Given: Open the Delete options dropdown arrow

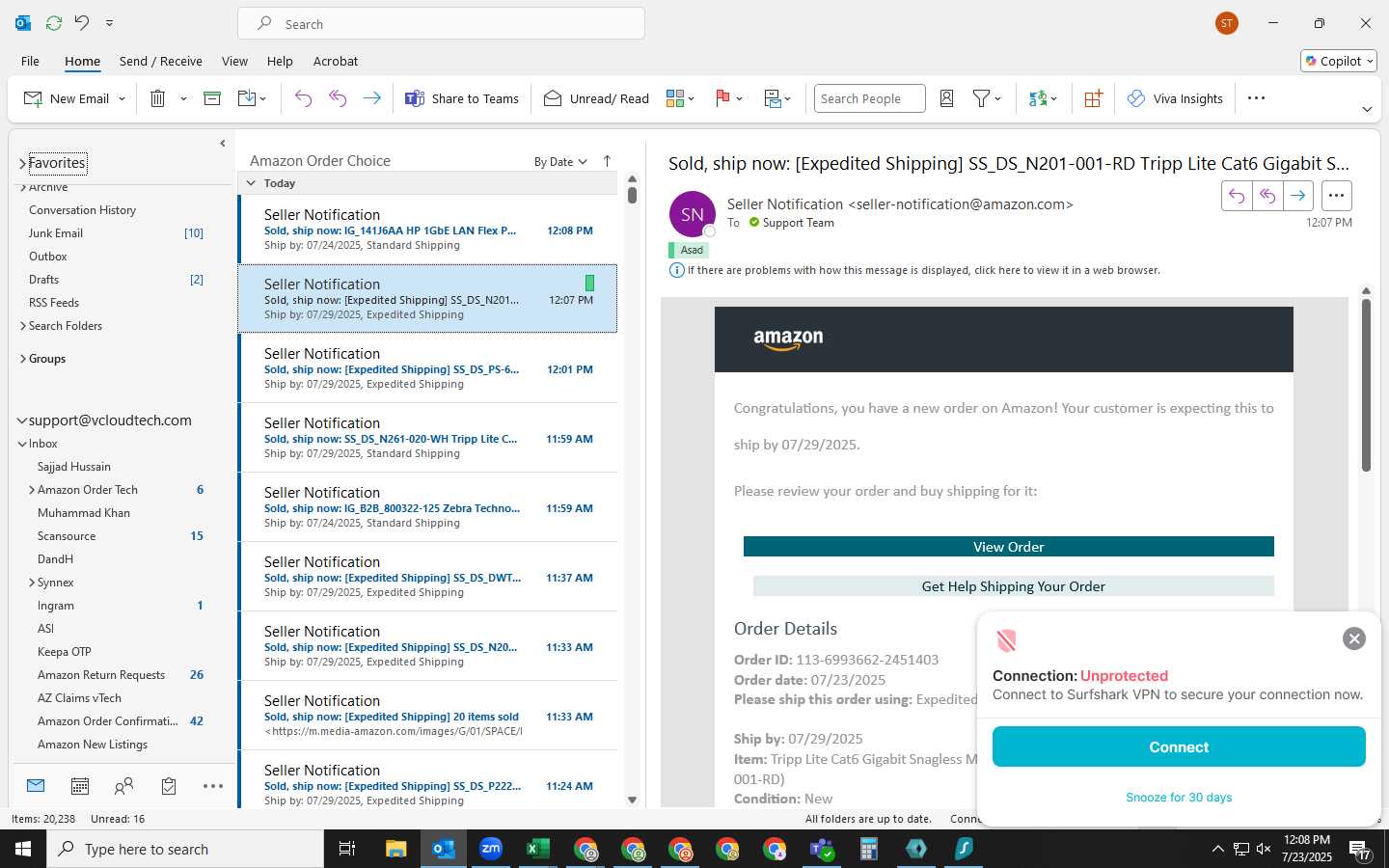Looking at the screenshot, I should pos(183,98).
